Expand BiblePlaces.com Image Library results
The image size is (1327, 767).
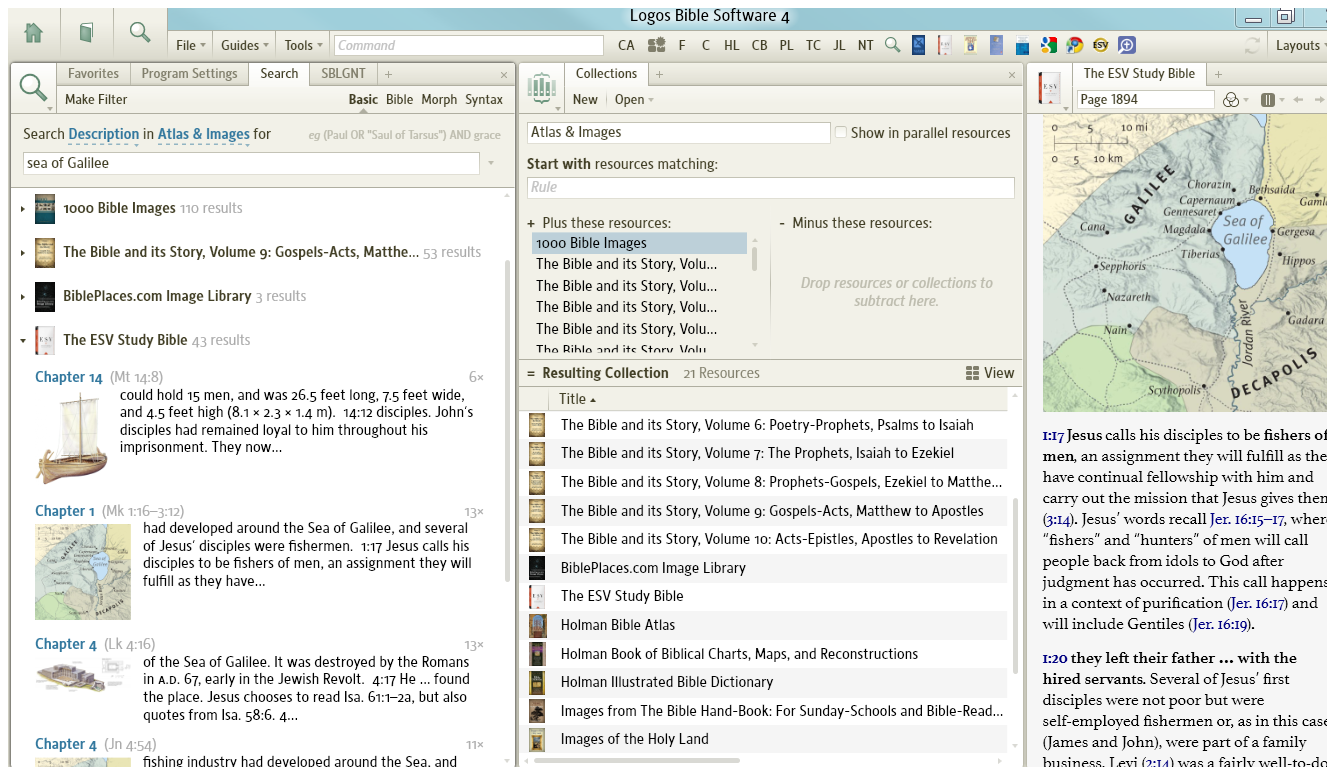pyautogui.click(x=22, y=297)
